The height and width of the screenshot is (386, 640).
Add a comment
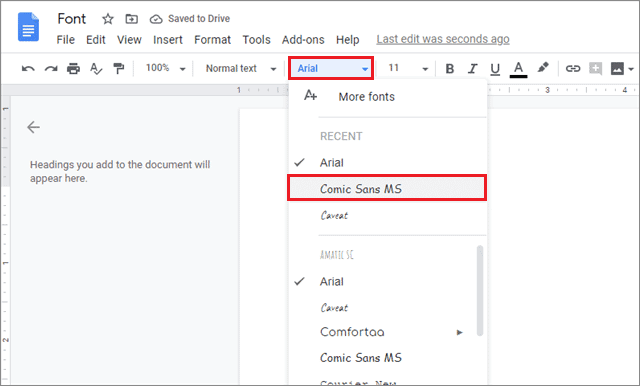pos(596,69)
